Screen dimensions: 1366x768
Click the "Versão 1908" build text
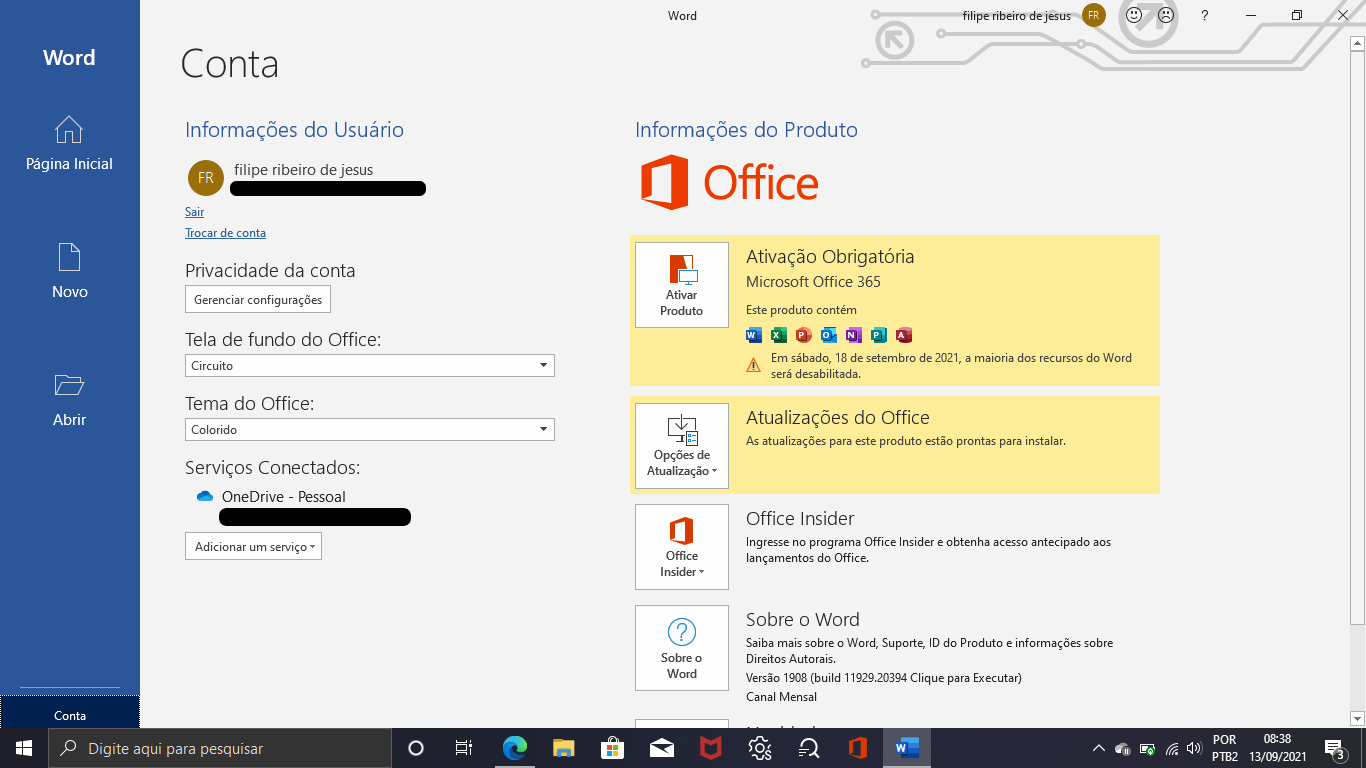tap(884, 678)
